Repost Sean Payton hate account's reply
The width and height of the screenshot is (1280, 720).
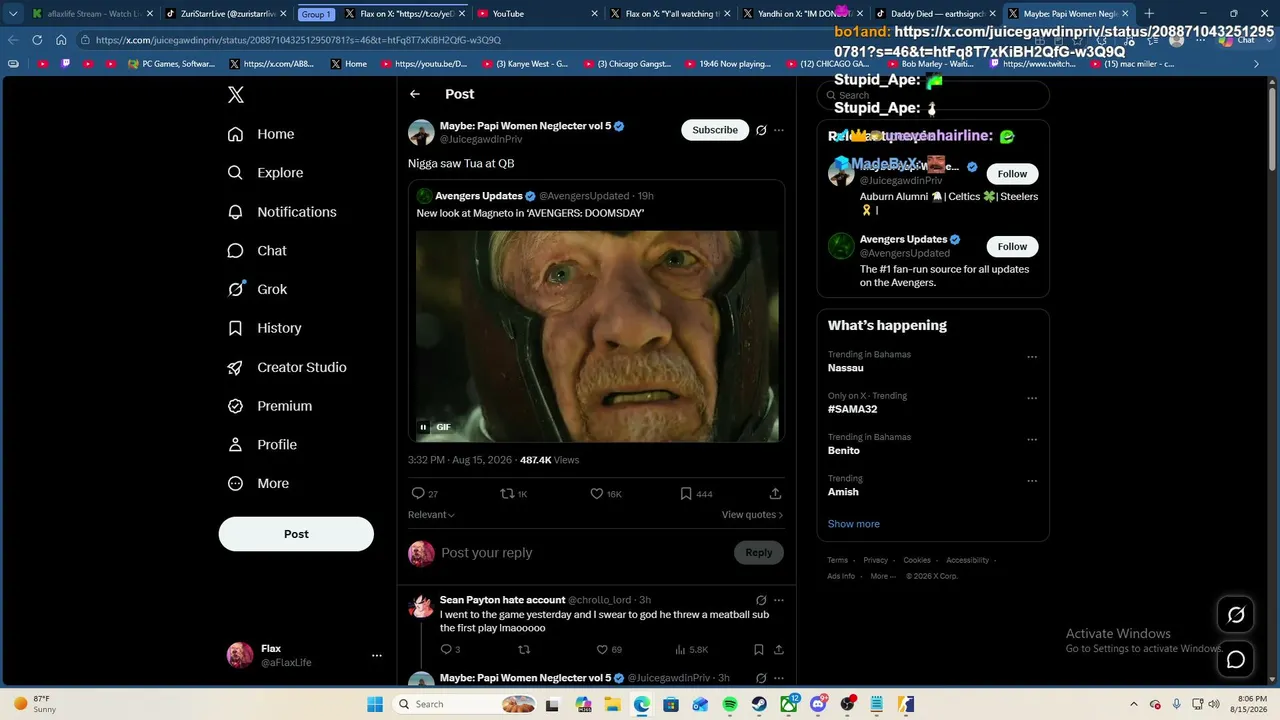click(x=524, y=650)
